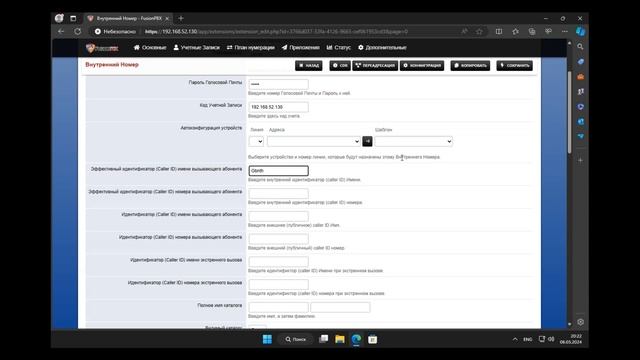Click the effective caller ID number field
This screenshot has height=360, width=640.
point(278,193)
